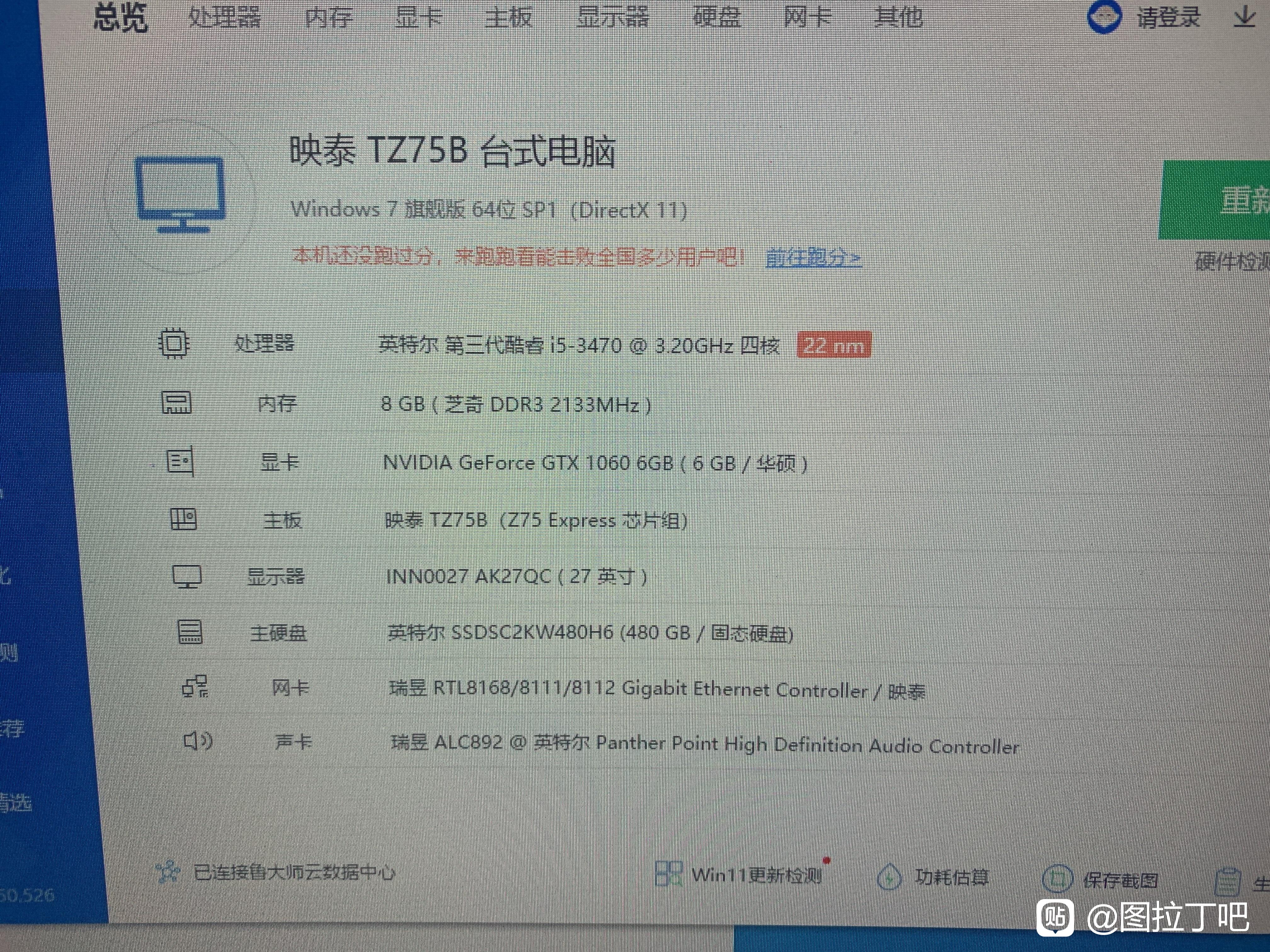Click the blue desktop computer icon
This screenshot has width=1270, height=952.
[x=180, y=195]
